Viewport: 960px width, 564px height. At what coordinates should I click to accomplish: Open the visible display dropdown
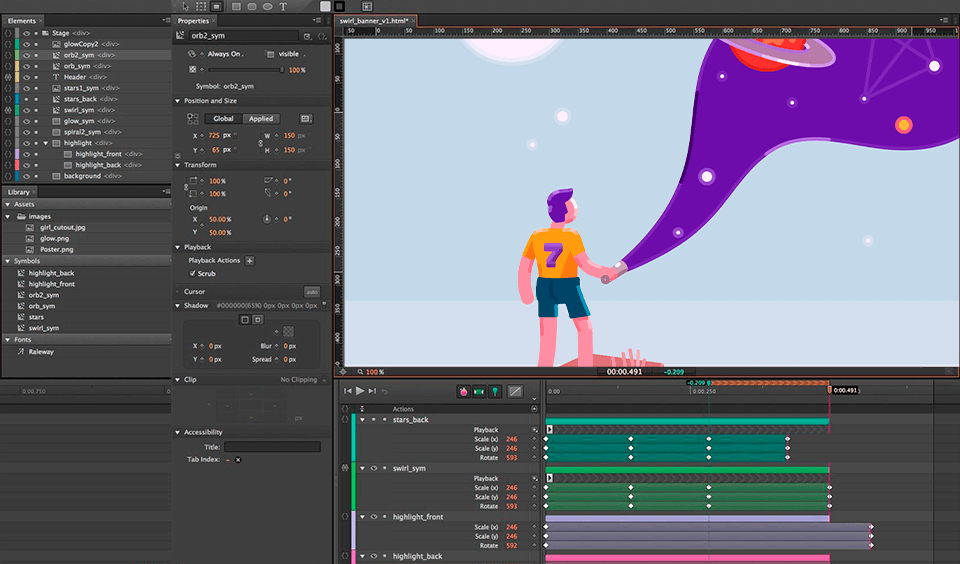[x=292, y=54]
